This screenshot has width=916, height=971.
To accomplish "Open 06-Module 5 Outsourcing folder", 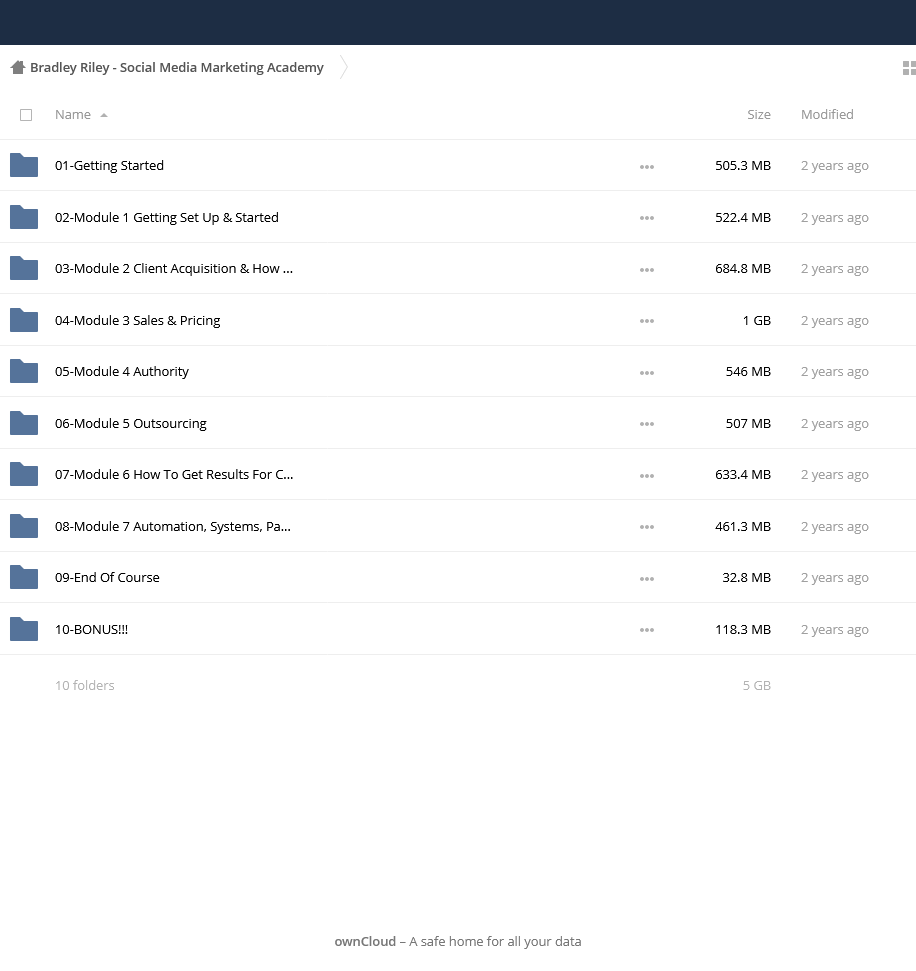I will click(131, 423).
